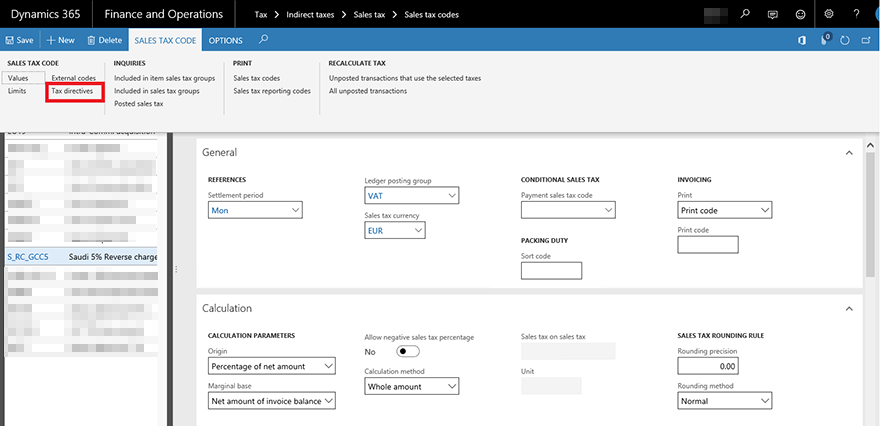Click the vertical scrollbar of the form
Viewport: 880px width, 426px height.
(870, 213)
